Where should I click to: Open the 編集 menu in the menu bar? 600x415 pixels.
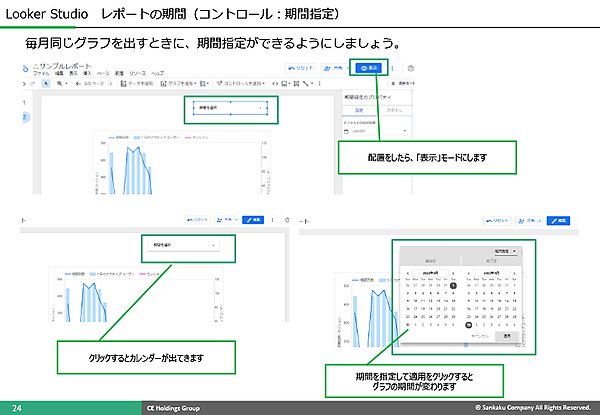[59, 73]
